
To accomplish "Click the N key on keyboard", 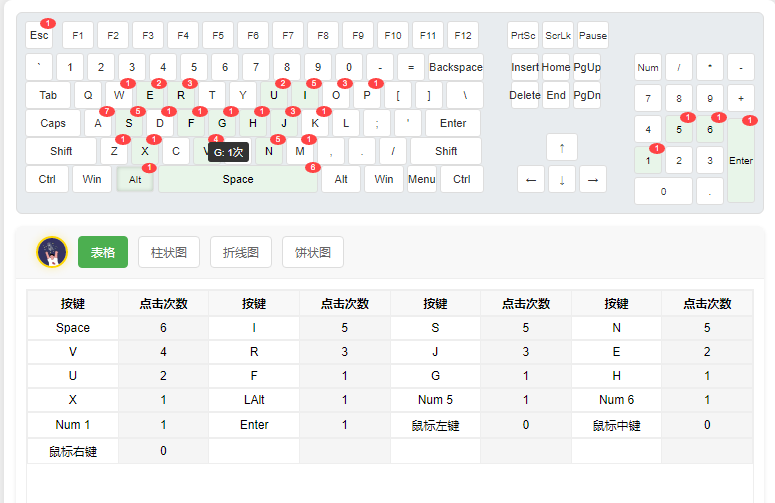I will coord(269,151).
